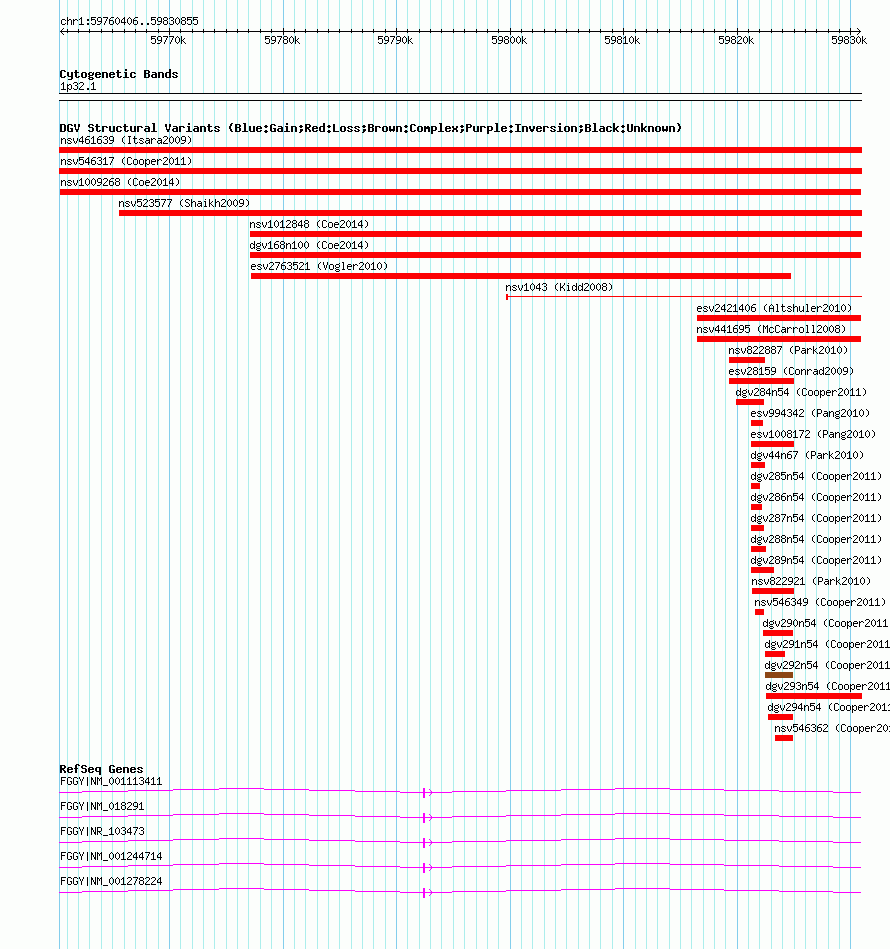Click the nsv461639 (Itsara2009) variant label

(126, 140)
